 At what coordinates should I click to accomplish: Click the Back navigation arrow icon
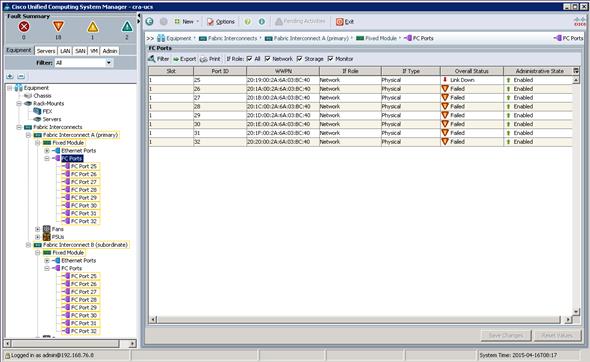point(150,21)
